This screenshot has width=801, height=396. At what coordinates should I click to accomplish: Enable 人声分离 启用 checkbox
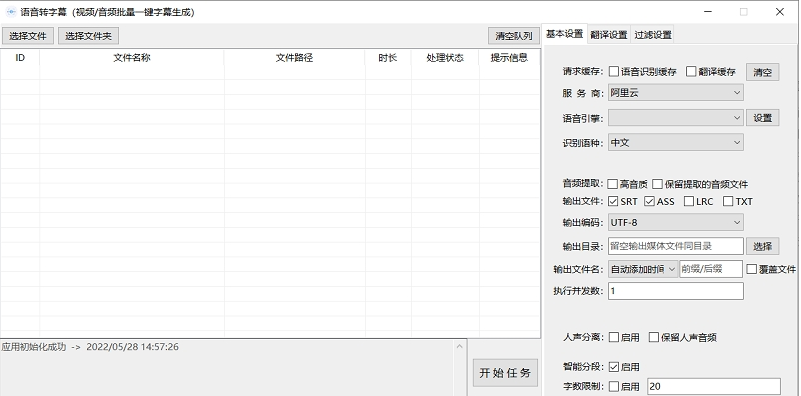(614, 337)
